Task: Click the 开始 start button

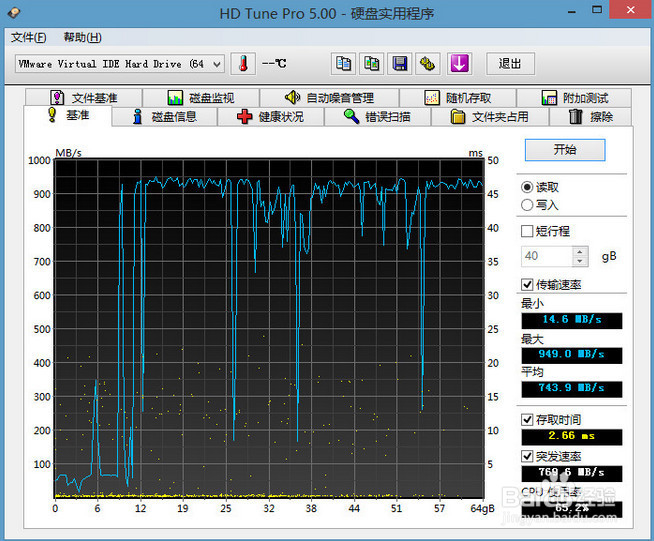Action: click(565, 150)
